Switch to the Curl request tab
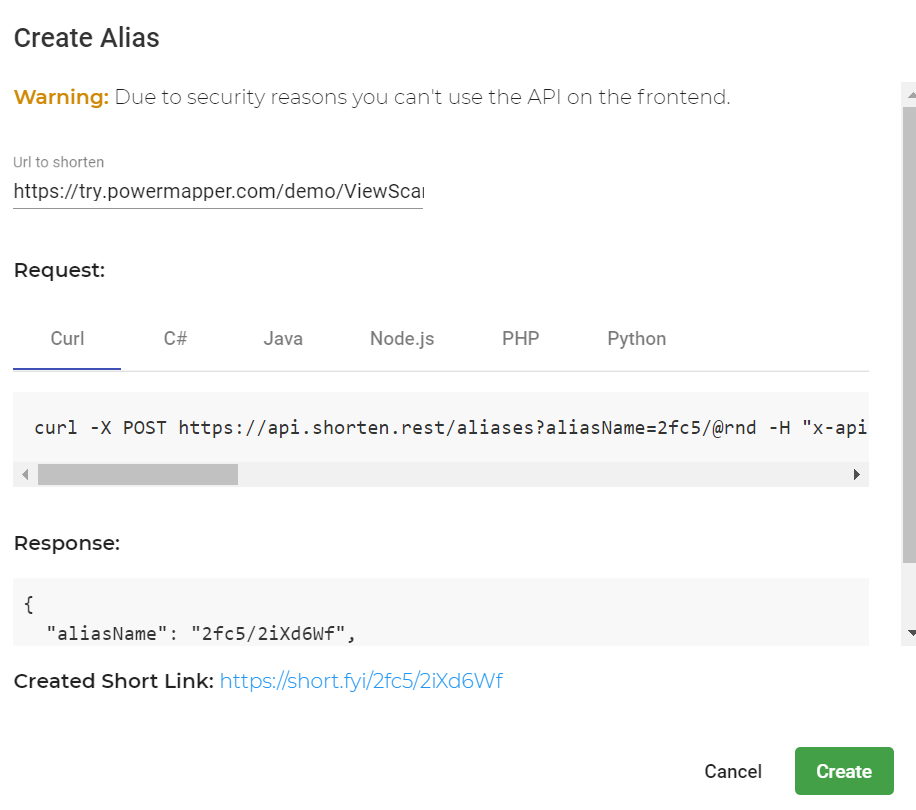916x810 pixels. (x=67, y=339)
